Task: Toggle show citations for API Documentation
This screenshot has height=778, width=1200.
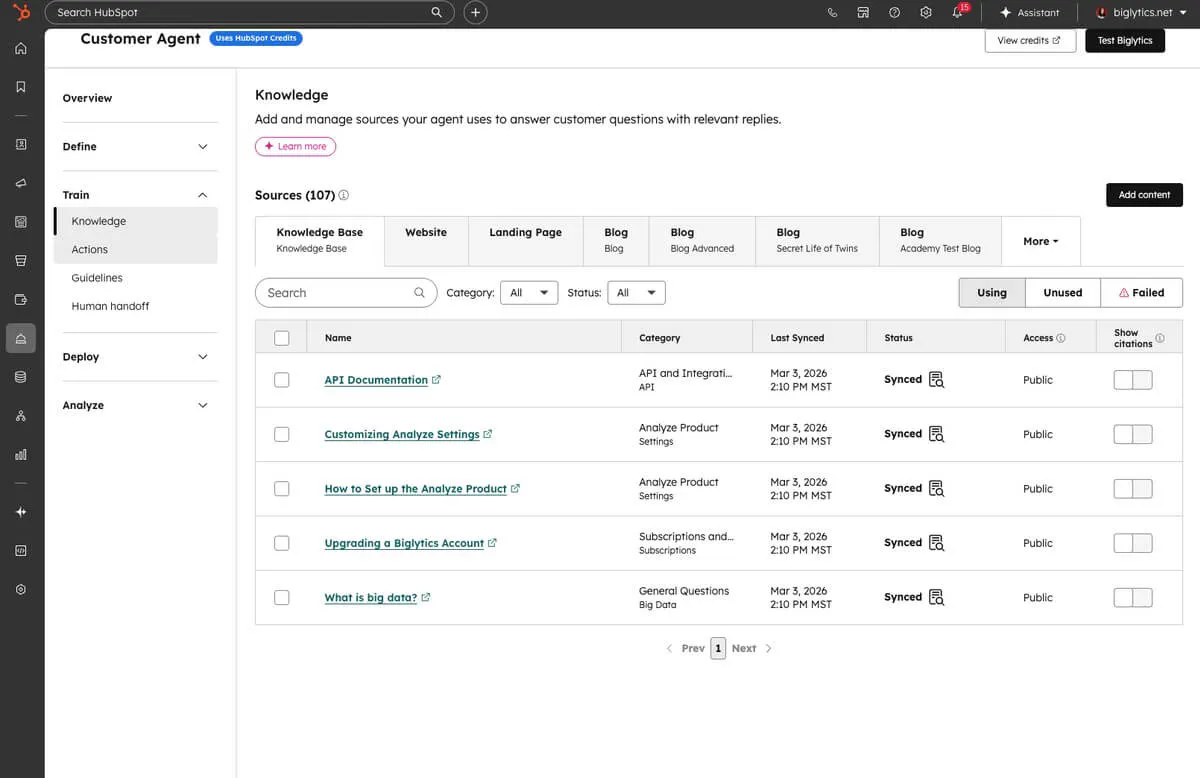Action: click(1133, 380)
